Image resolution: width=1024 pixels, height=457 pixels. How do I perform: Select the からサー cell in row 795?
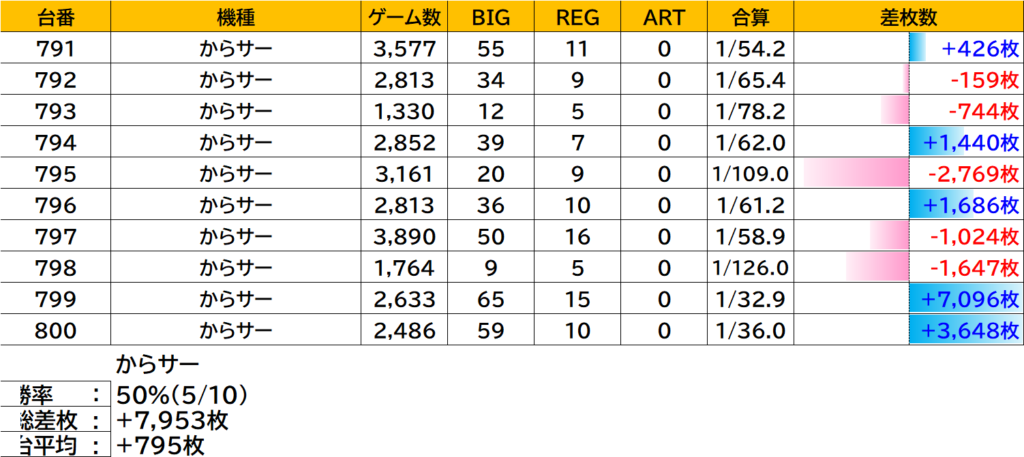coord(235,174)
